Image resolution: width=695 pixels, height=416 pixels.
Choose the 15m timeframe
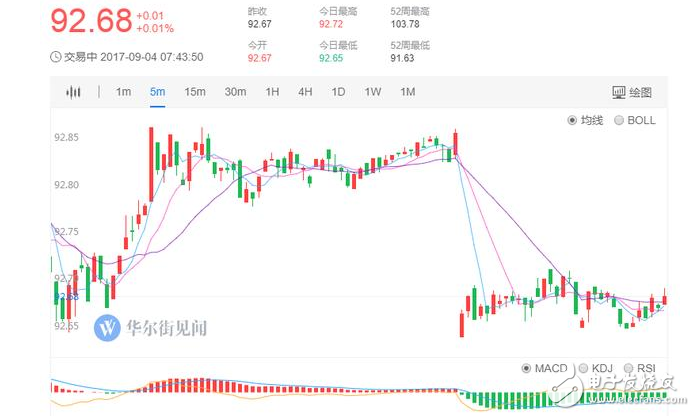coord(195,93)
